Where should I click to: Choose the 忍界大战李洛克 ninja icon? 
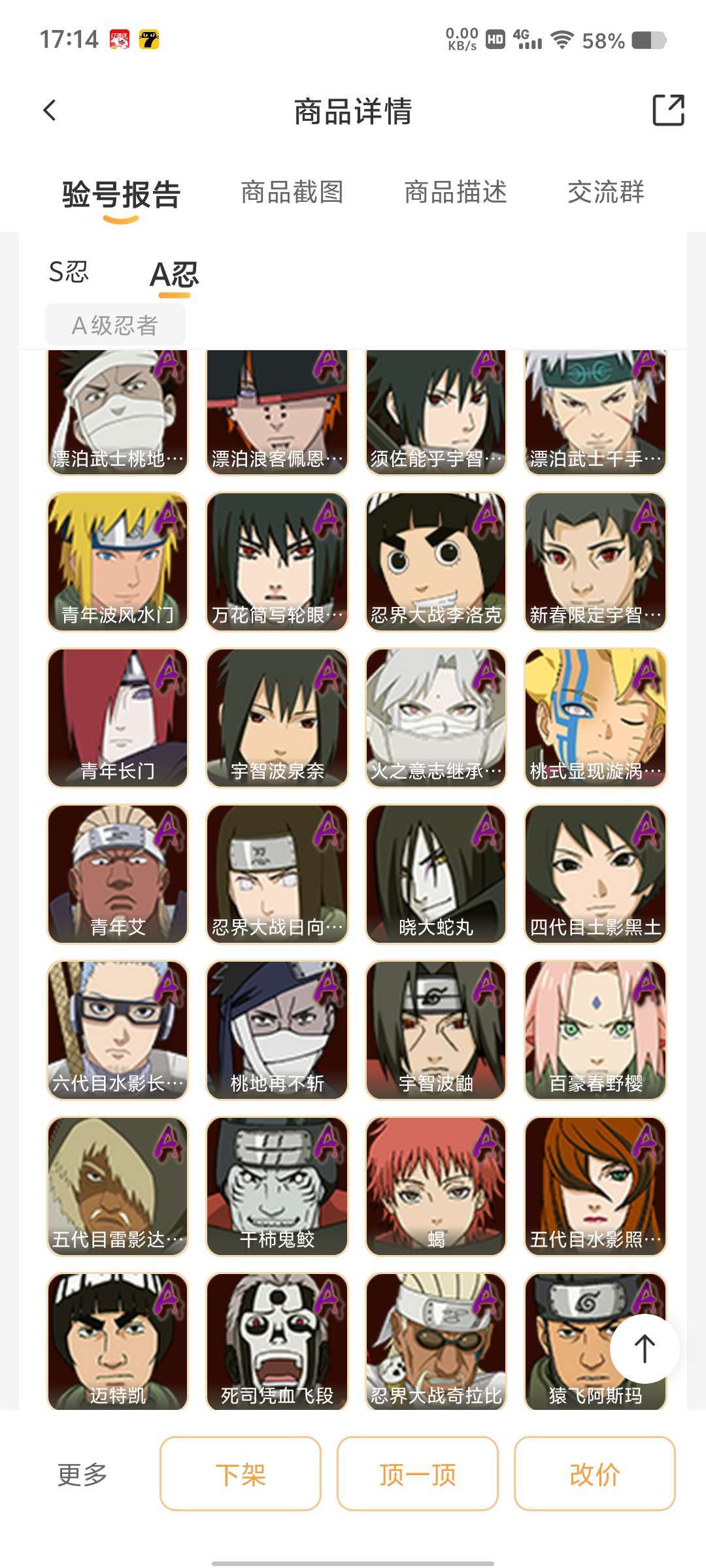pos(436,562)
